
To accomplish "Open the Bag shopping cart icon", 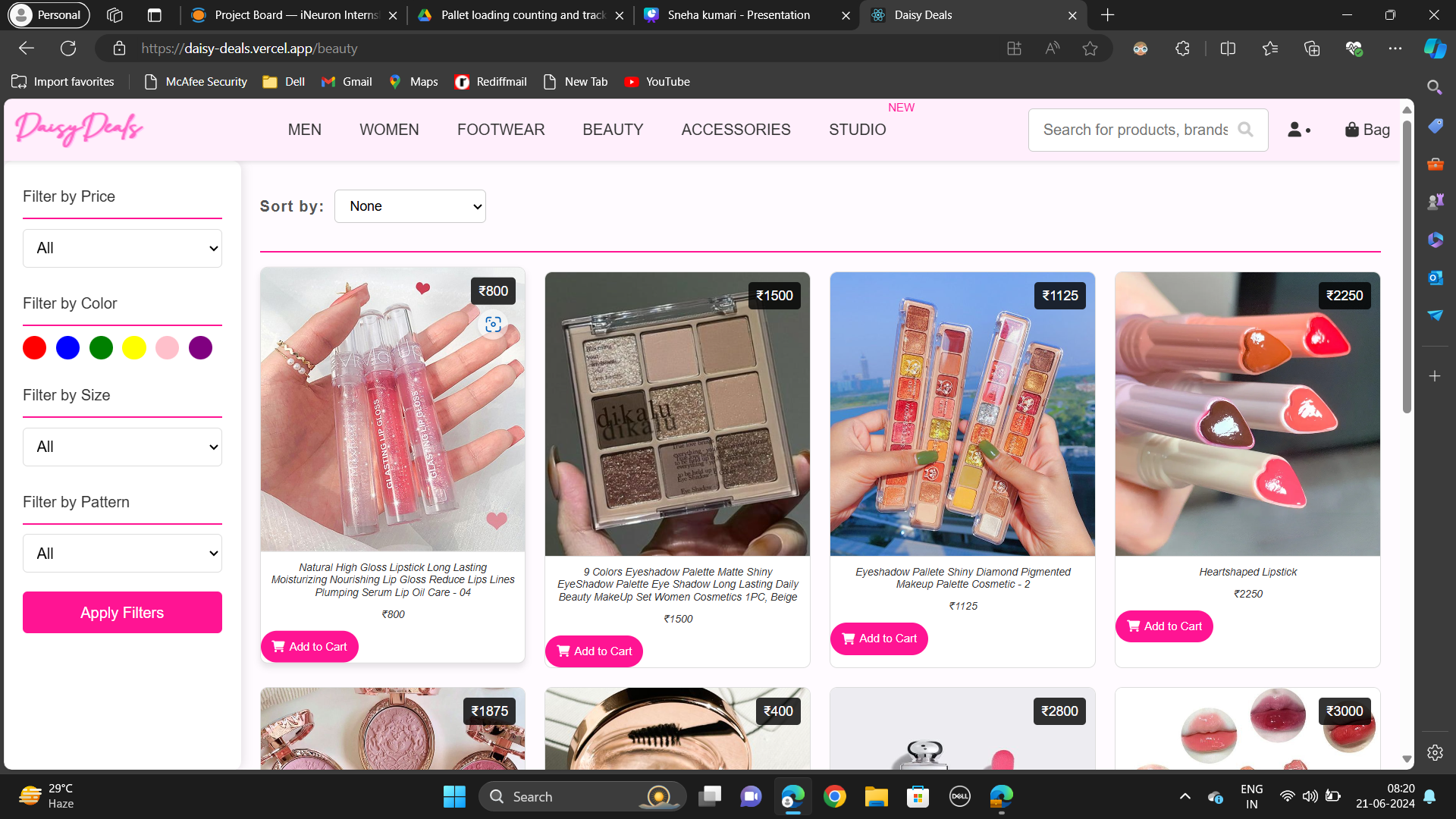I will 1367,130.
